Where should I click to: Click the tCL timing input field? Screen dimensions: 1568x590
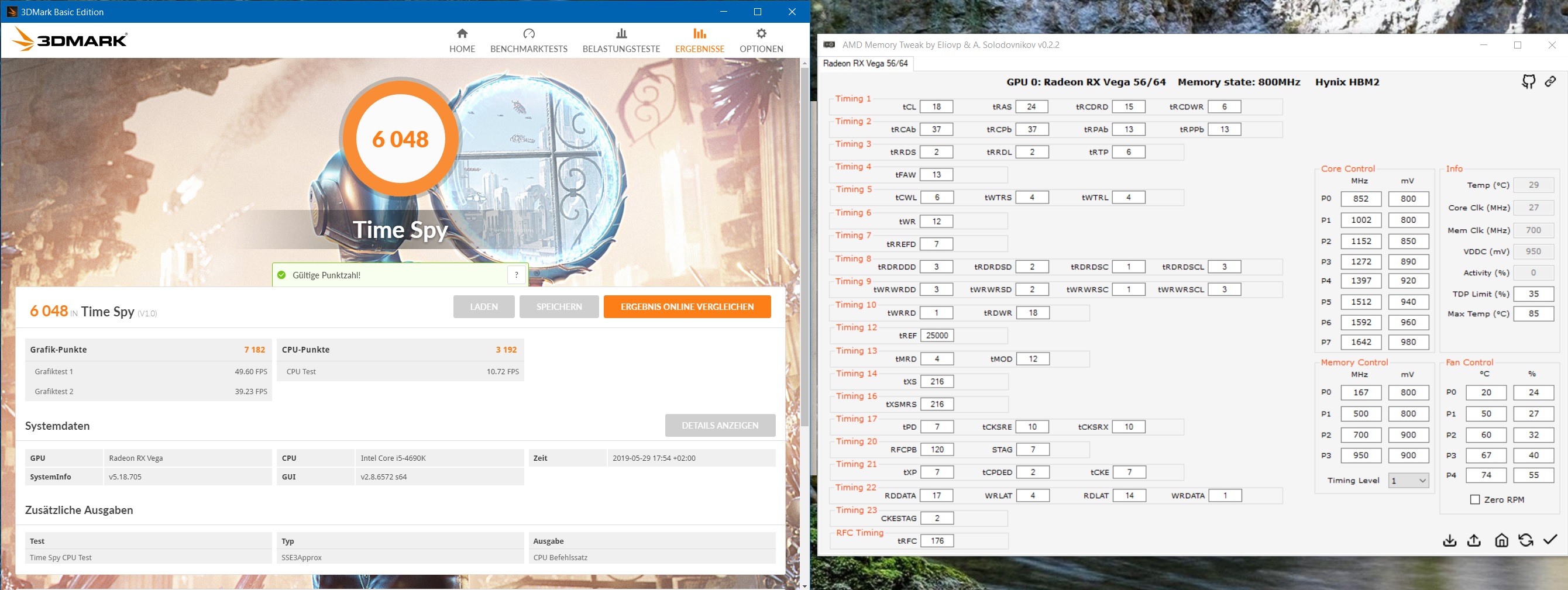(936, 106)
